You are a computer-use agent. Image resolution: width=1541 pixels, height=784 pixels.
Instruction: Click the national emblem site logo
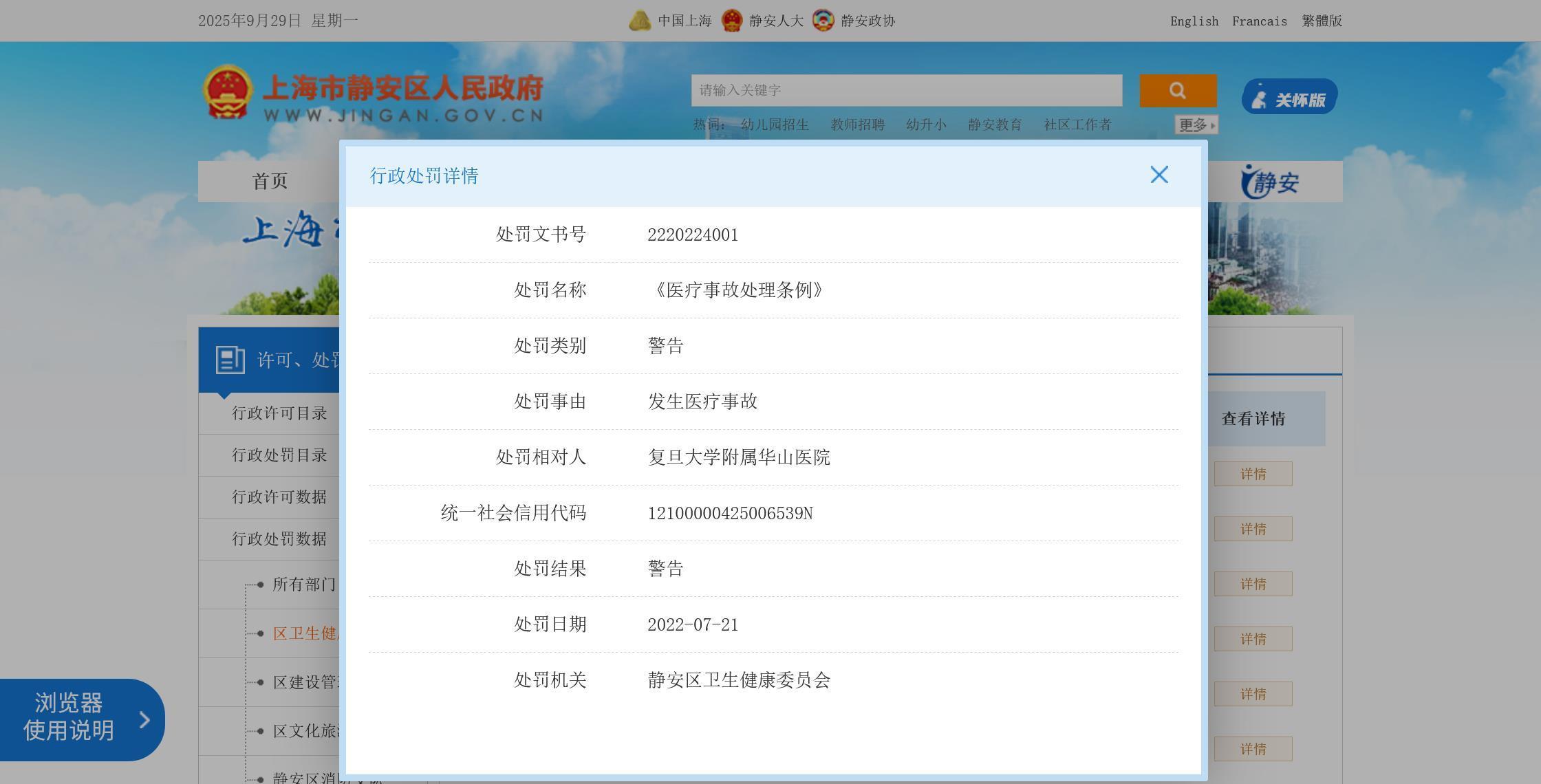point(226,93)
